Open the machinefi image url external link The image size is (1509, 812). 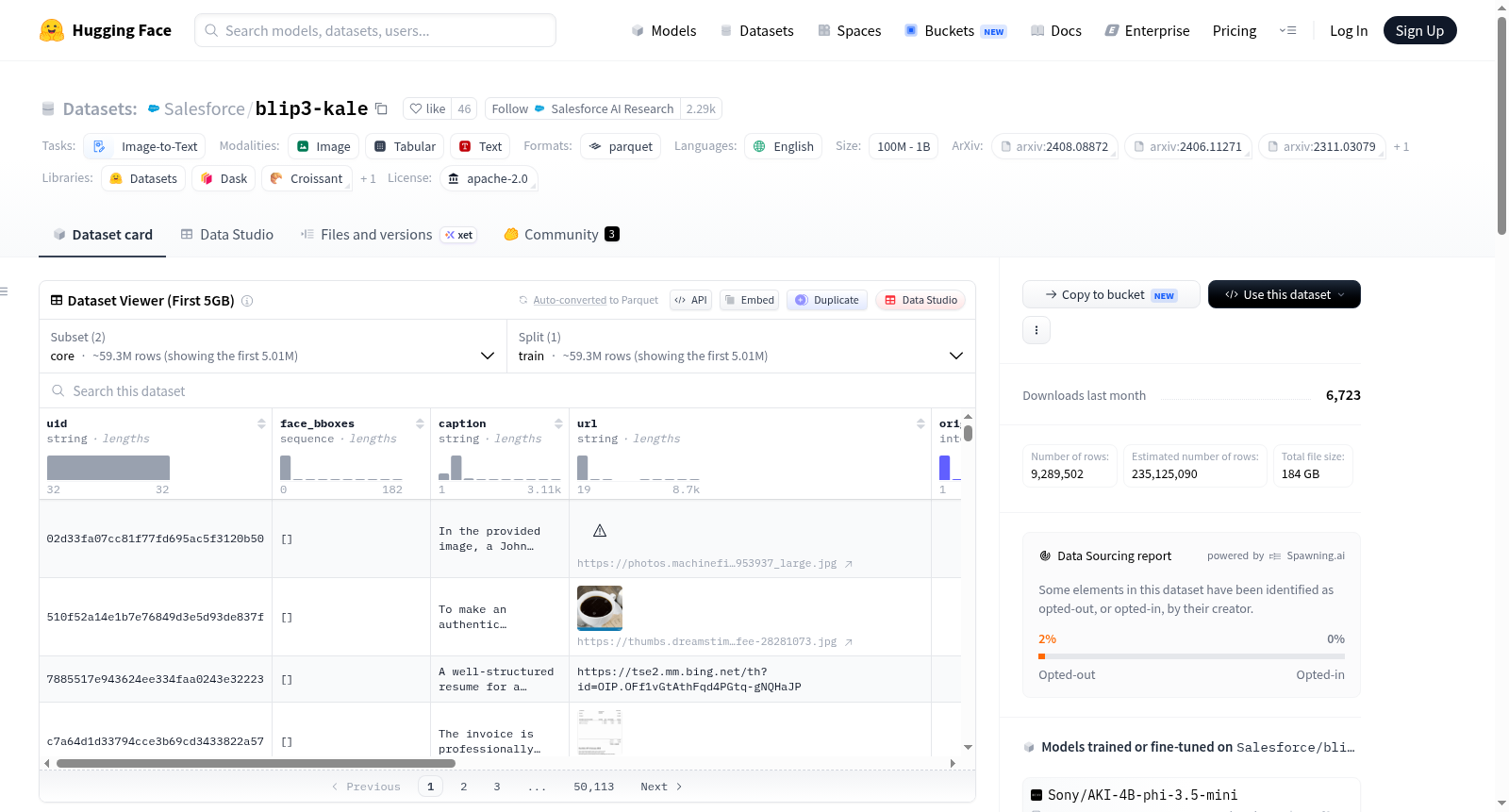click(849, 564)
